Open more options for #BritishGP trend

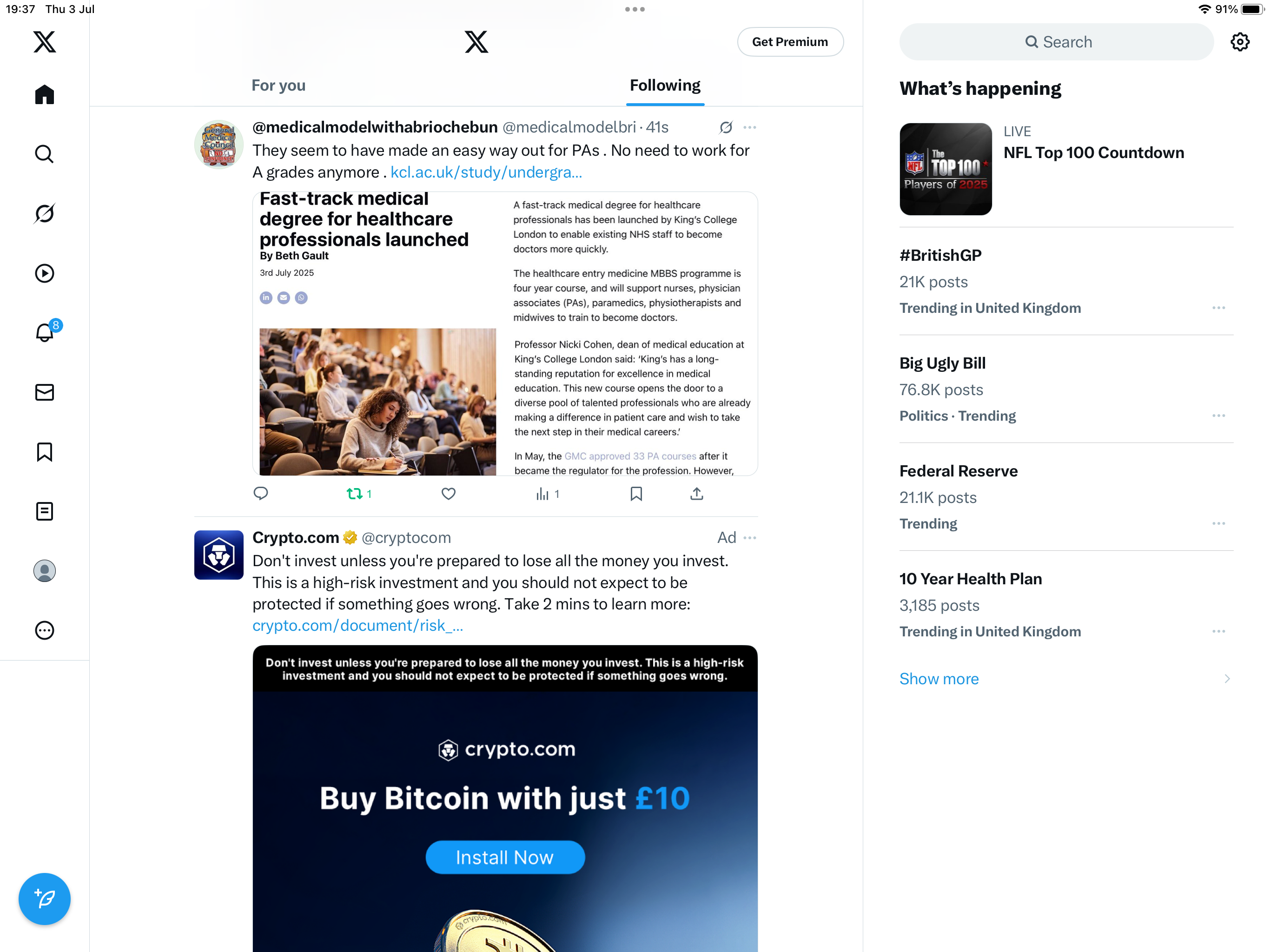click(x=1219, y=308)
